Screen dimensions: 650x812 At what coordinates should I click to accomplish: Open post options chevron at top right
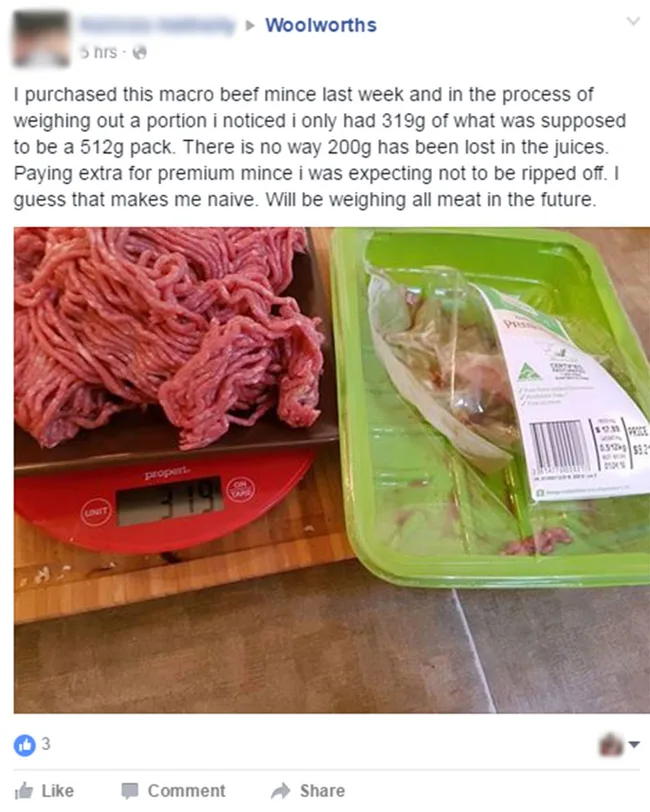pos(633,21)
